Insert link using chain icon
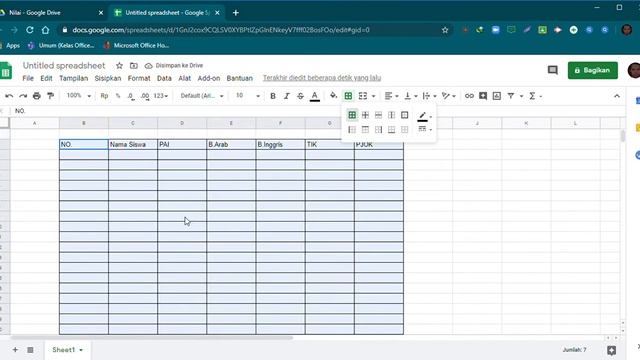The height and width of the screenshot is (360, 640). [x=469, y=96]
